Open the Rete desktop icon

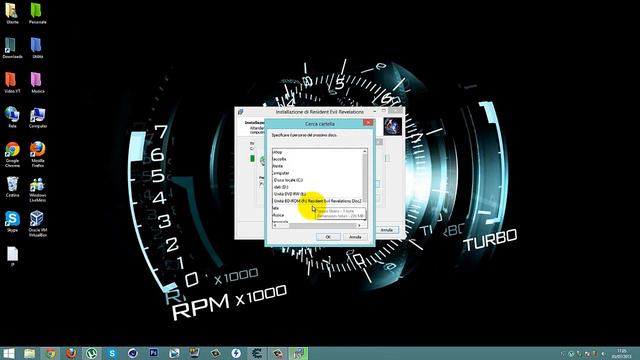[x=12, y=117]
